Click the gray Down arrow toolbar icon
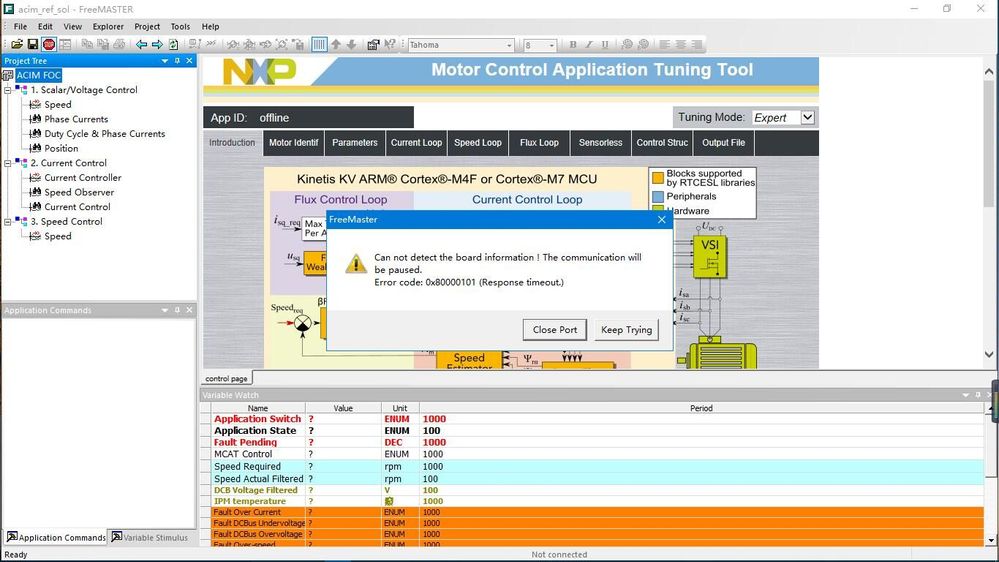Viewport: 999px width, 562px height. coord(351,45)
